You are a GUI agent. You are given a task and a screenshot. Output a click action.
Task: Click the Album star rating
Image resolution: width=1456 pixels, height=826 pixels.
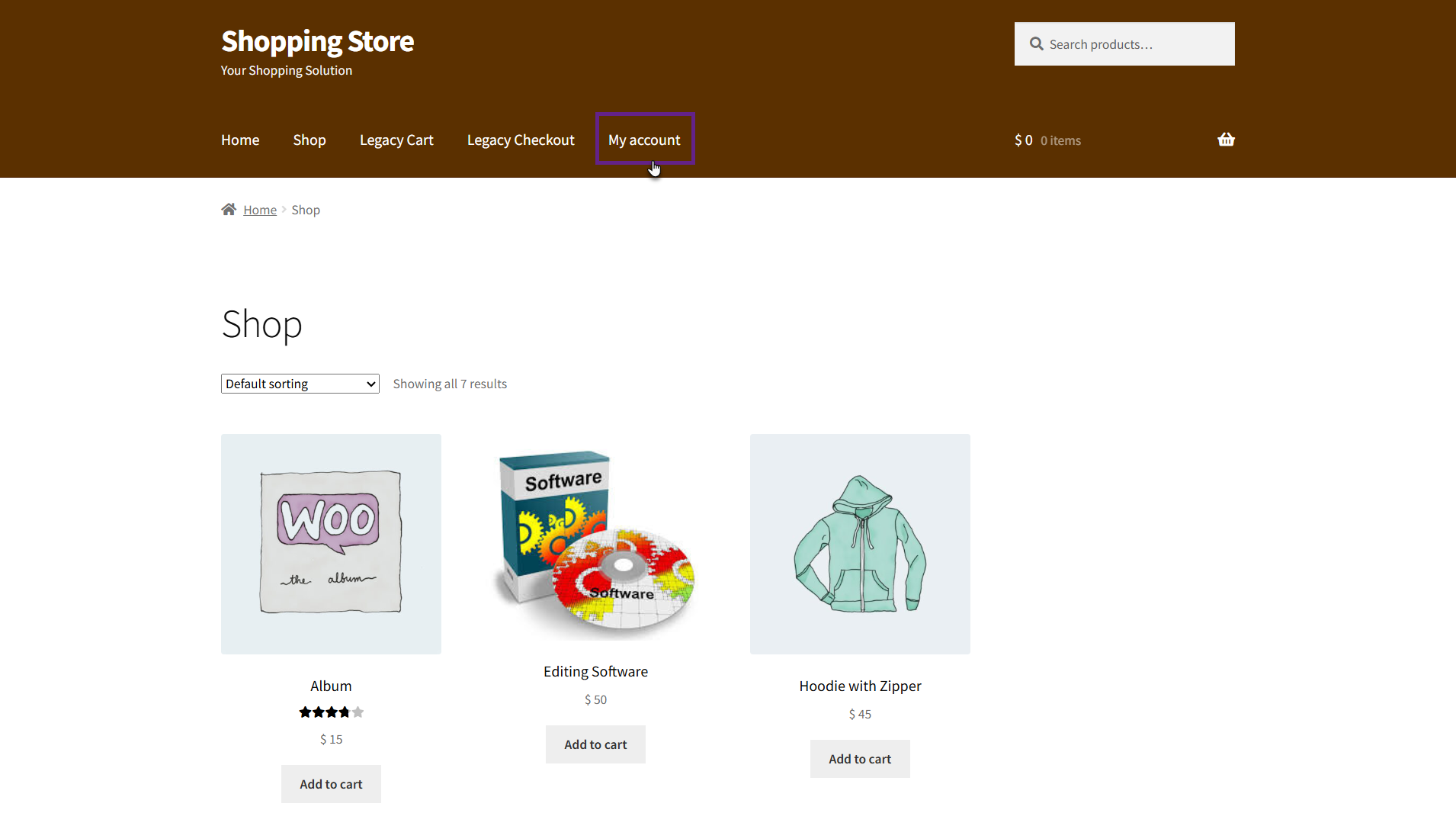click(x=331, y=712)
